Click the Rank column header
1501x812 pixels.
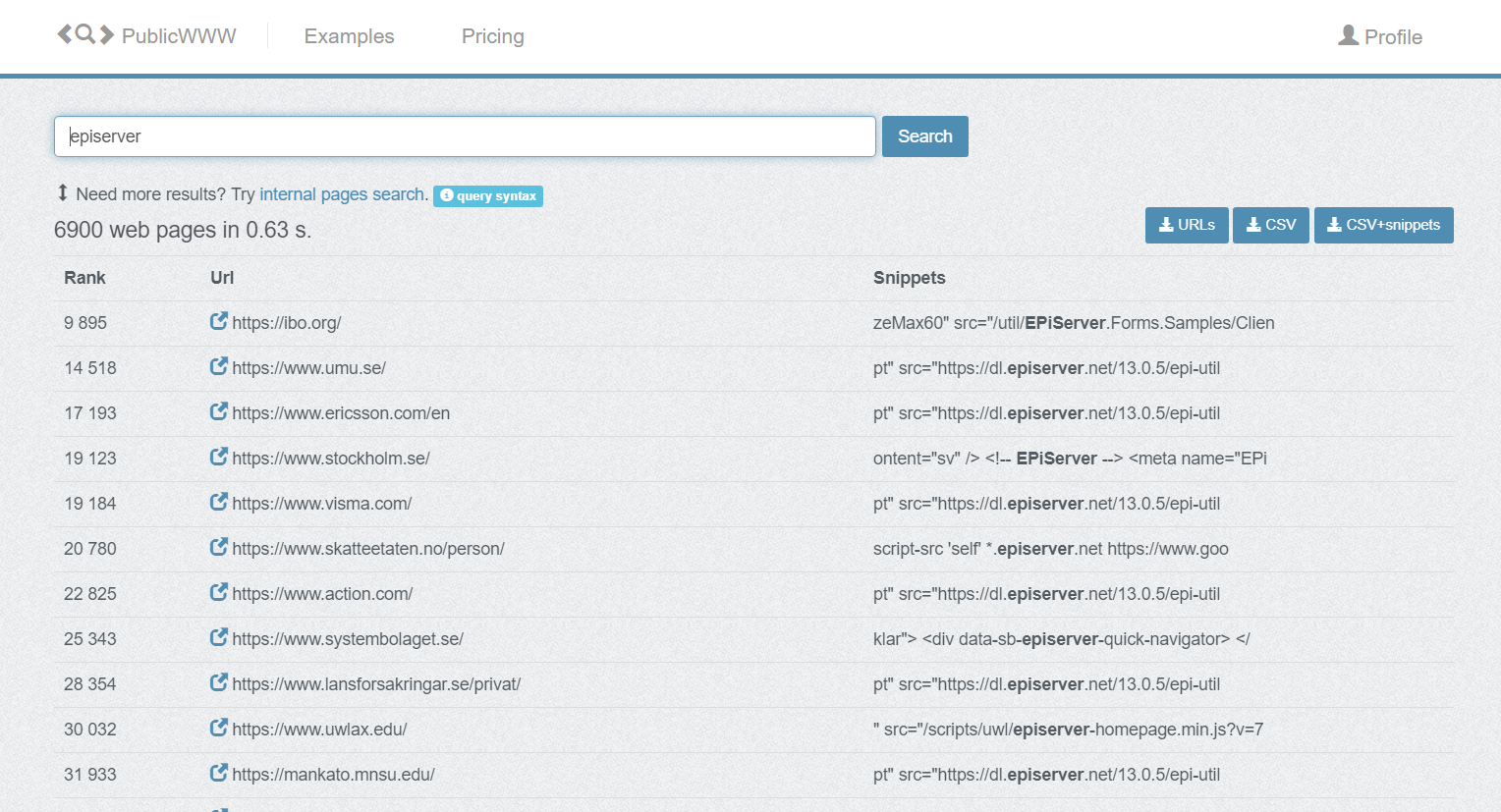[x=84, y=278]
